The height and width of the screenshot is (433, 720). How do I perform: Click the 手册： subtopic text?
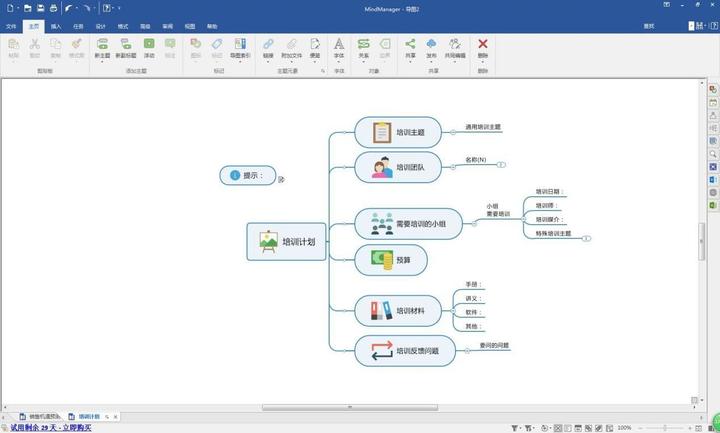click(473, 284)
